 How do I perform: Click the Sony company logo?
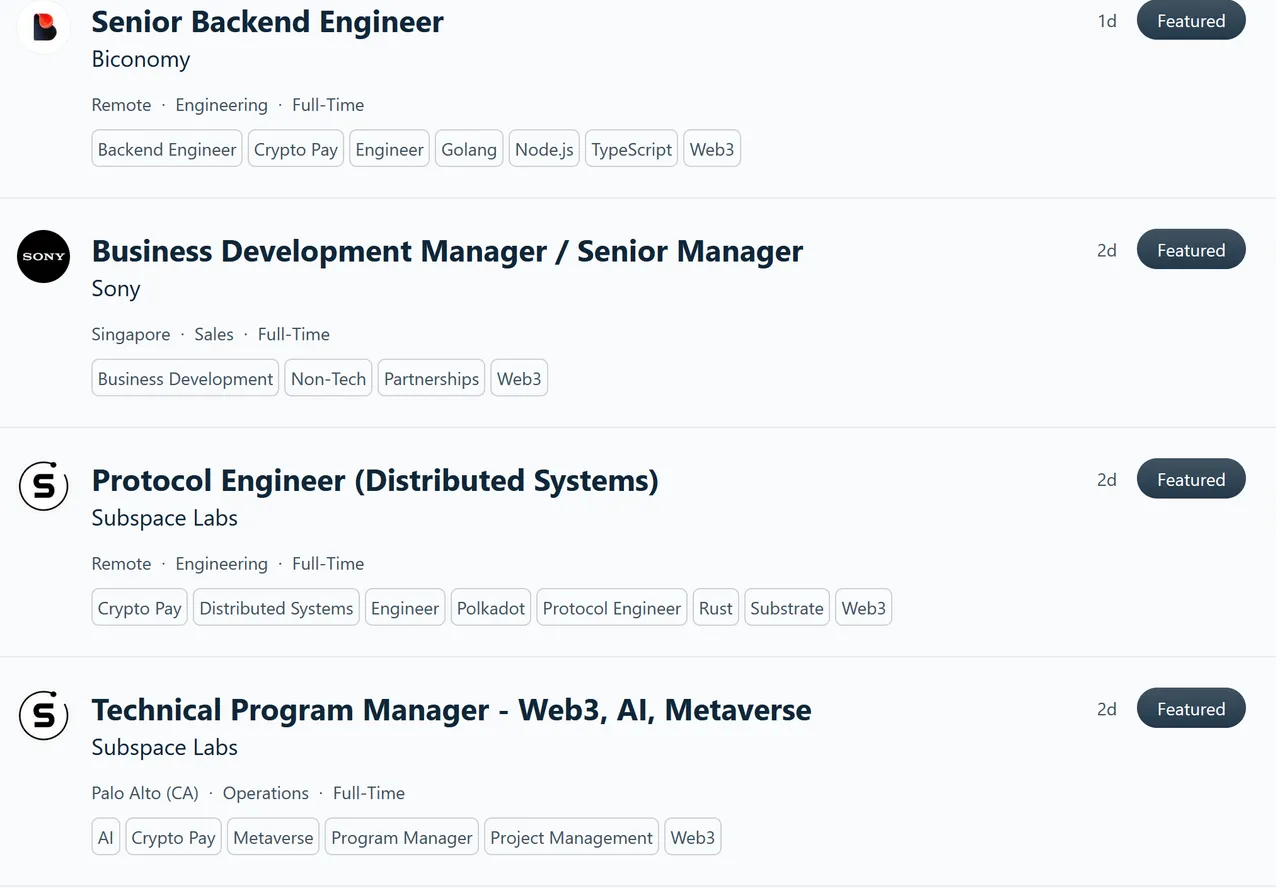tap(44, 257)
